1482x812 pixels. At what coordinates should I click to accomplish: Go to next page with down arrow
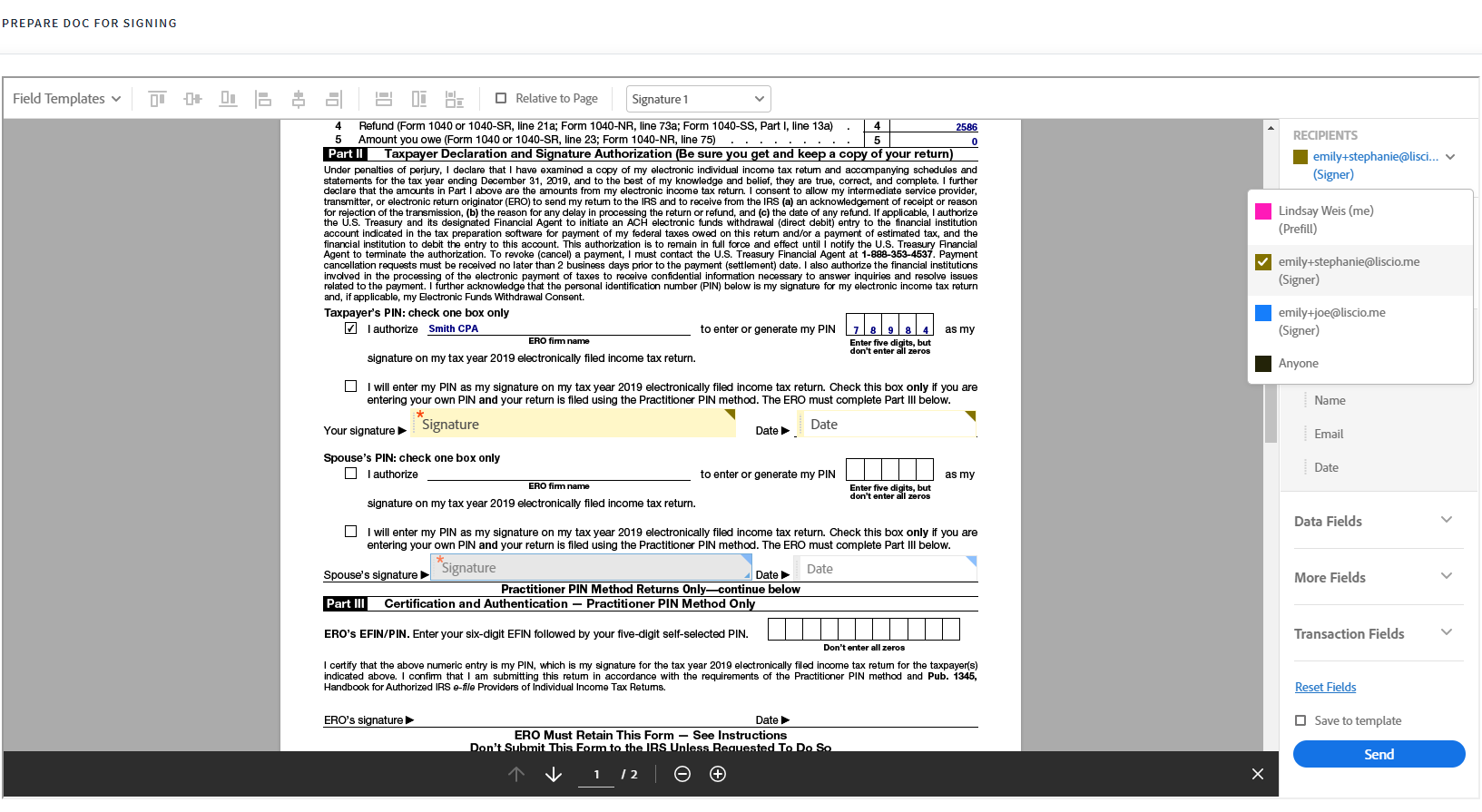click(x=554, y=774)
